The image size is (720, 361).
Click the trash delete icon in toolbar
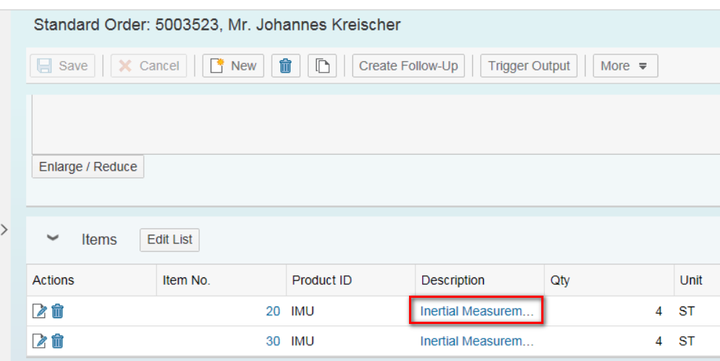[x=286, y=66]
